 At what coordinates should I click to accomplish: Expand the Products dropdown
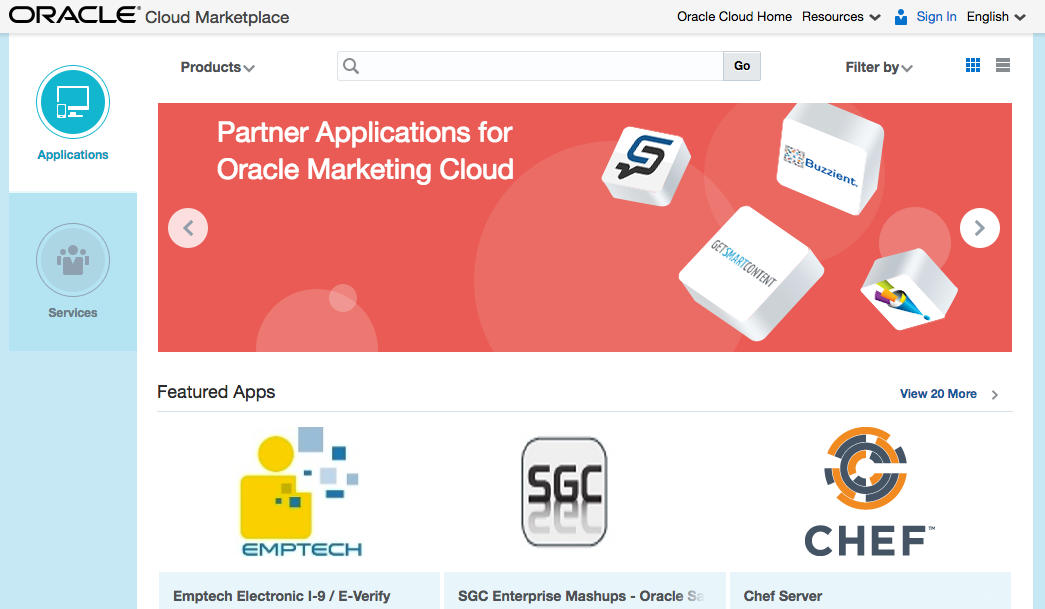point(217,67)
